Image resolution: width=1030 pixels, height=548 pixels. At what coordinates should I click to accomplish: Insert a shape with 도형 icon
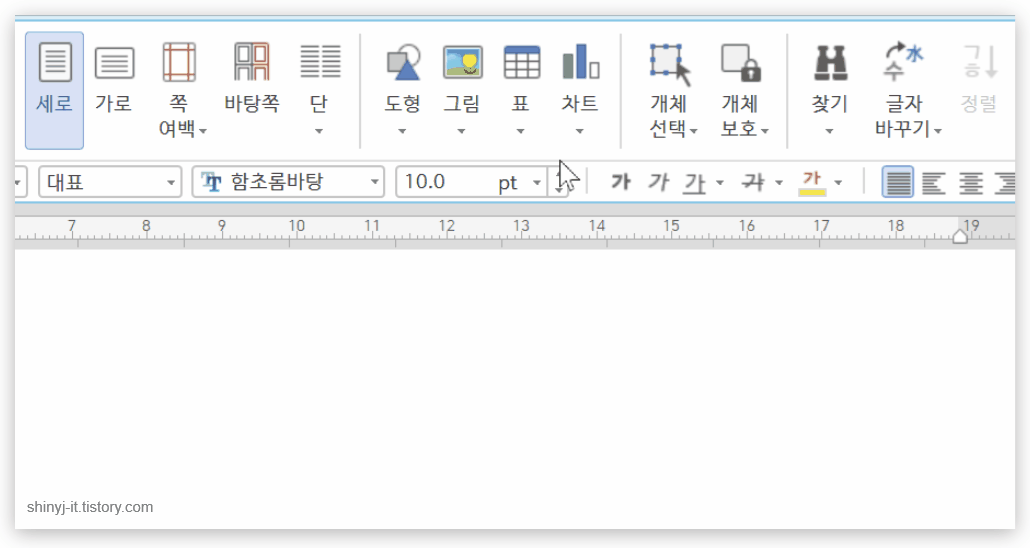[x=403, y=62]
